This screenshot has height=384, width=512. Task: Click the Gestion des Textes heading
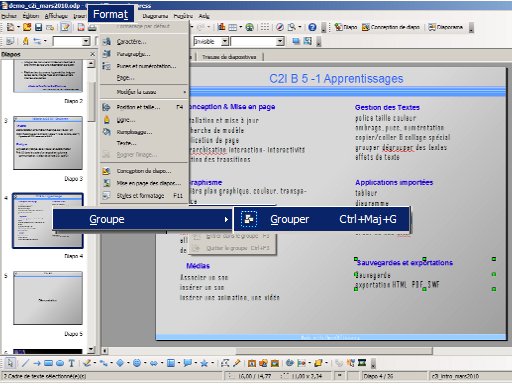pyautogui.click(x=387, y=107)
